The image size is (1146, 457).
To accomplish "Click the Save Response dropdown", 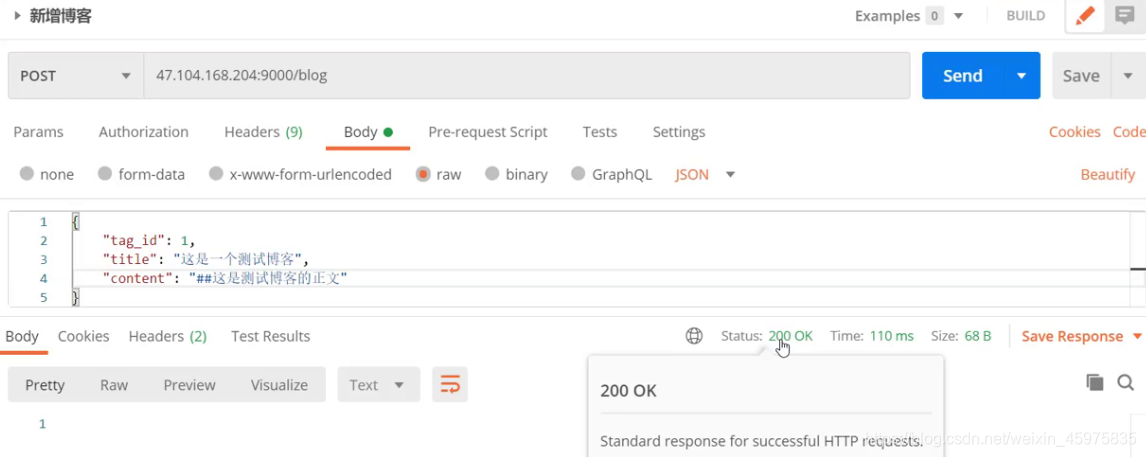I will point(1082,336).
